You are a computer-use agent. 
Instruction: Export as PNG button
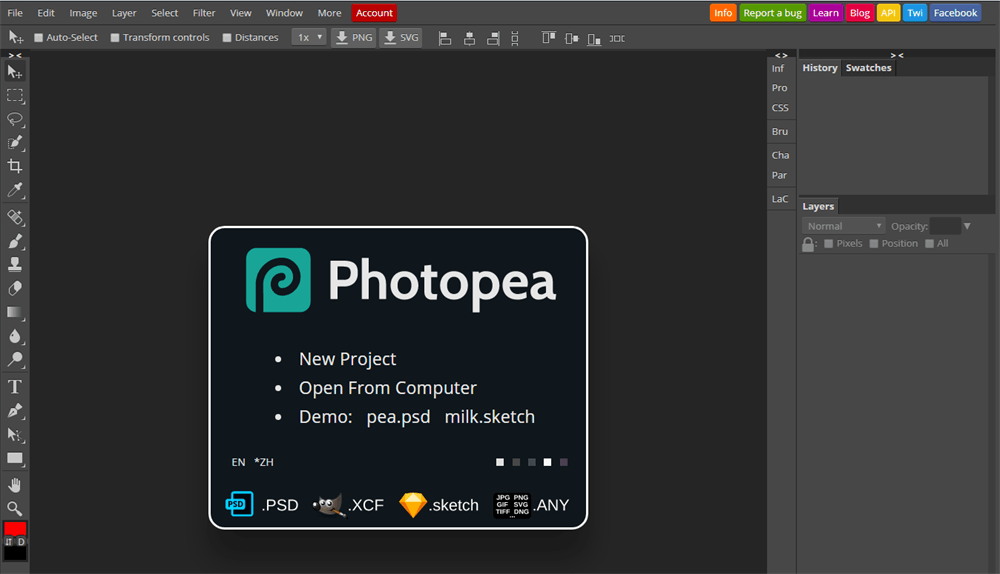point(354,38)
